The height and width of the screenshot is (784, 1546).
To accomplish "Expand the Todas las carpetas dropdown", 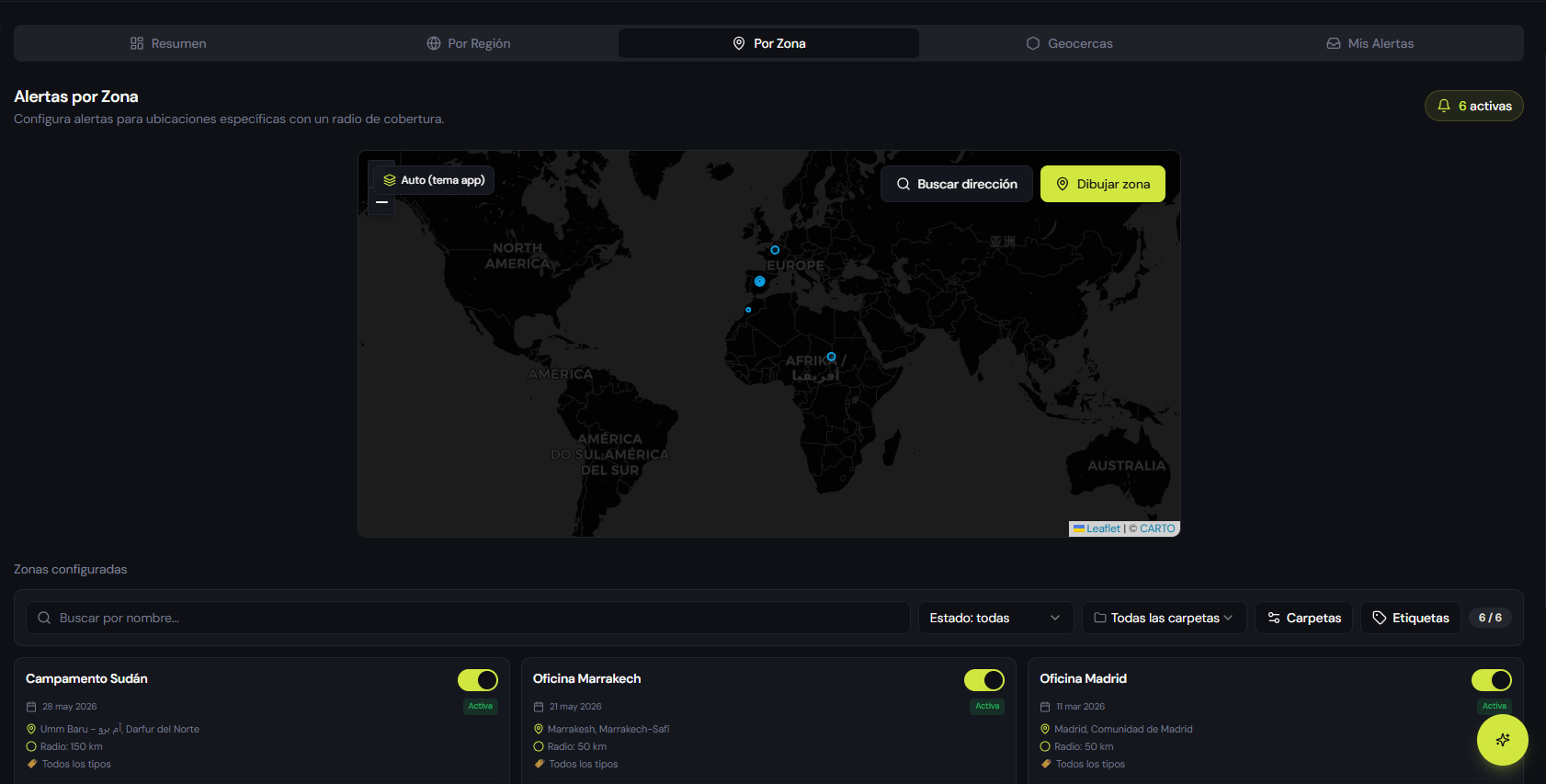I will coord(1164,618).
